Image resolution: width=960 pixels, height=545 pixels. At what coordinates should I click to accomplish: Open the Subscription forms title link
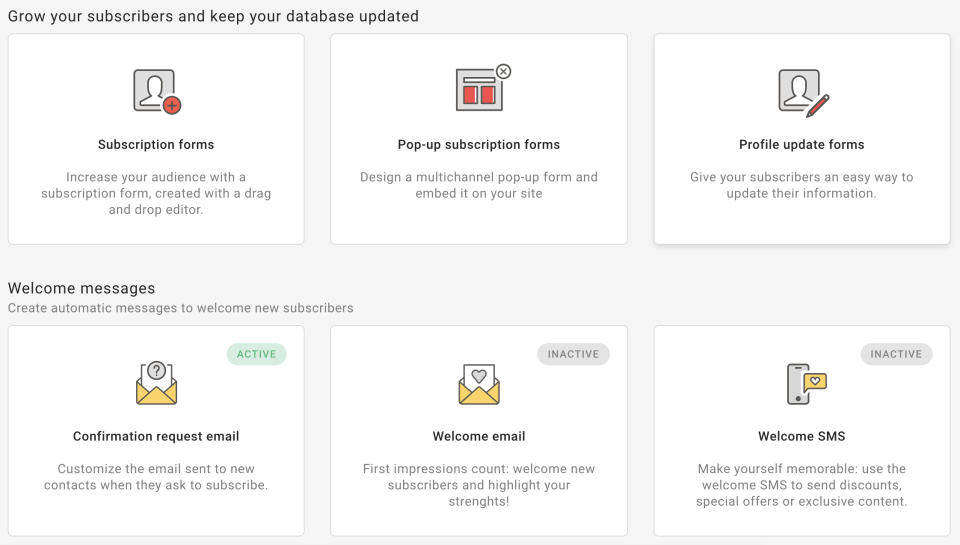[x=156, y=145]
